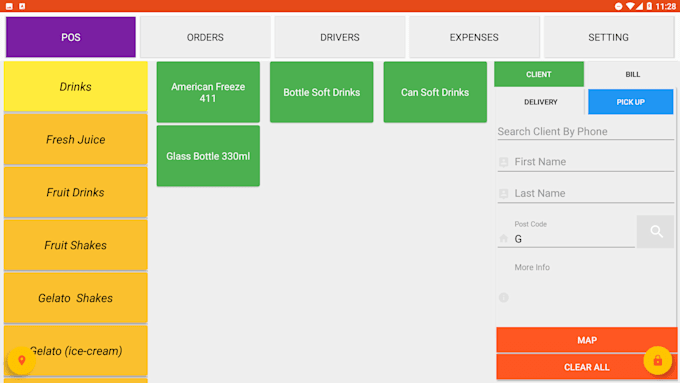
Task: Open Bottle Soft Drinks item
Action: click(x=321, y=92)
